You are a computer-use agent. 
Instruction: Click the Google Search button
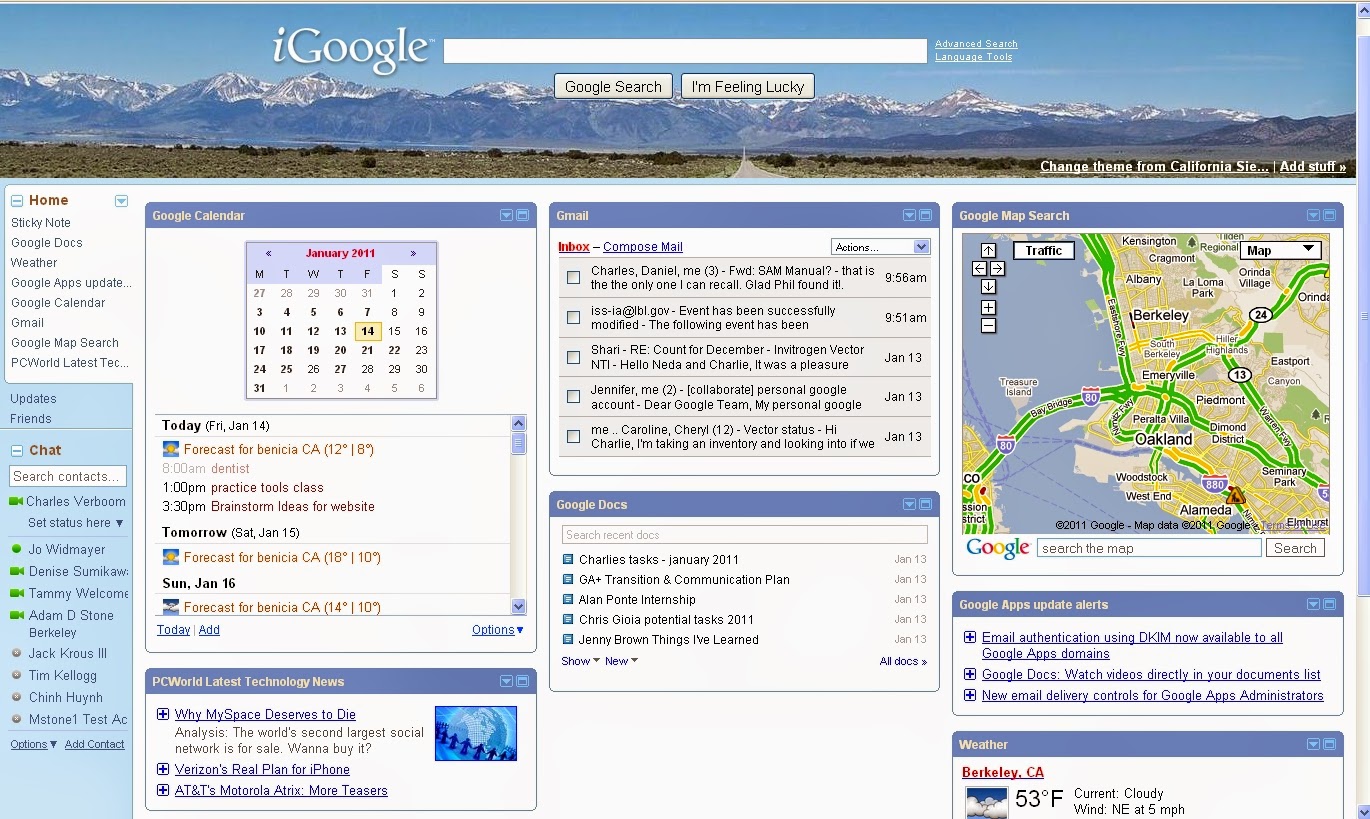point(613,87)
